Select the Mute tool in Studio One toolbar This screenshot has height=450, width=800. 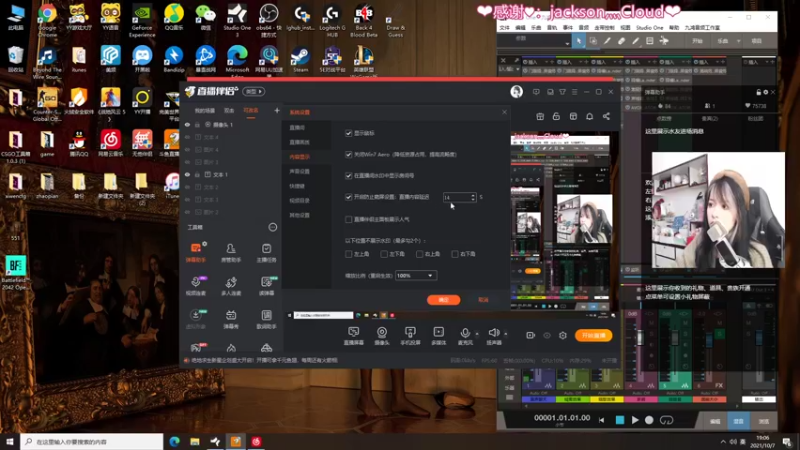click(x=649, y=41)
